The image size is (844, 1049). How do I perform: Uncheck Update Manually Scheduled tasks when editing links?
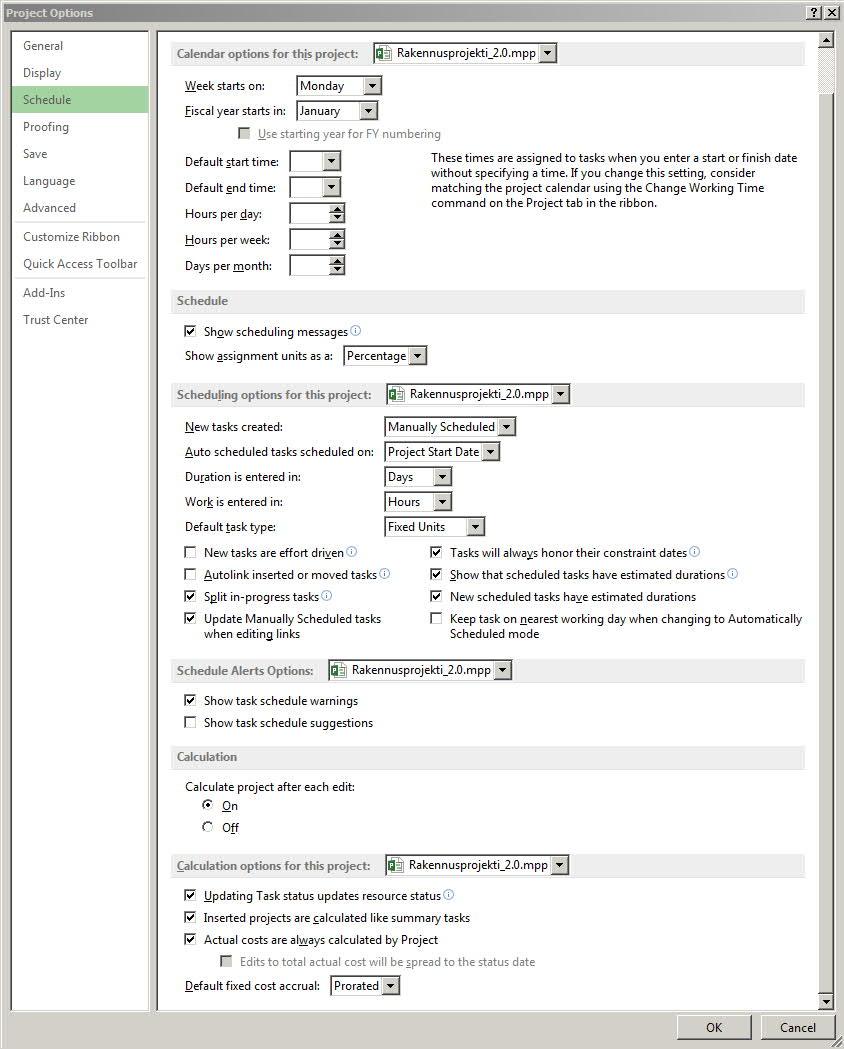point(191,619)
